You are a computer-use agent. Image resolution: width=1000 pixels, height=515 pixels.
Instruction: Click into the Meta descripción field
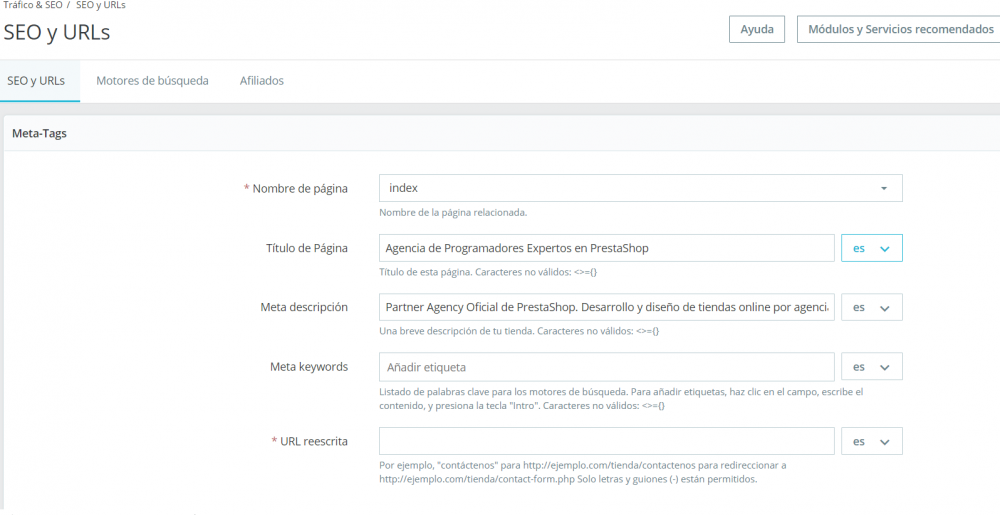tap(606, 308)
